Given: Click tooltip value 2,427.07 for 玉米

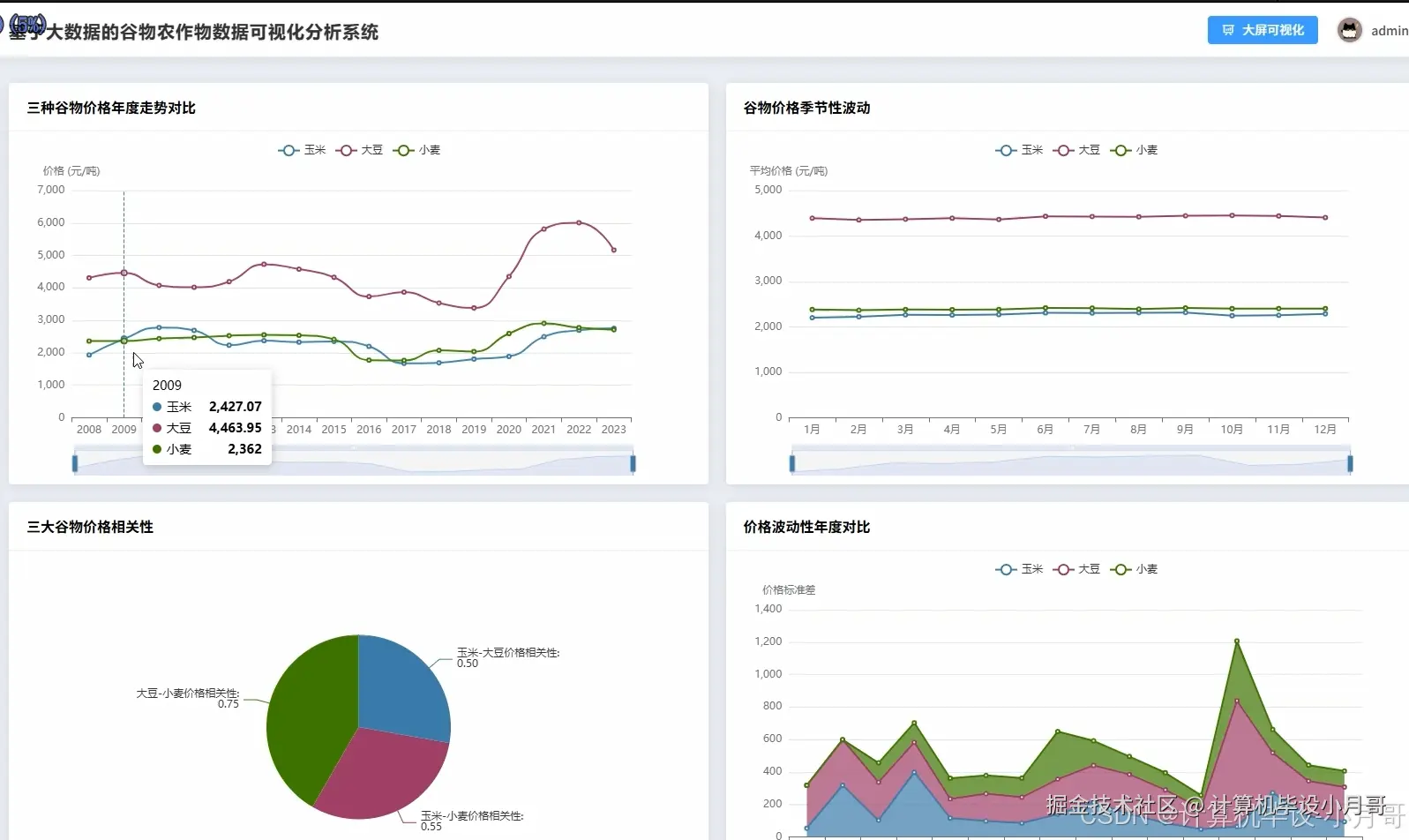Looking at the screenshot, I should point(236,407).
